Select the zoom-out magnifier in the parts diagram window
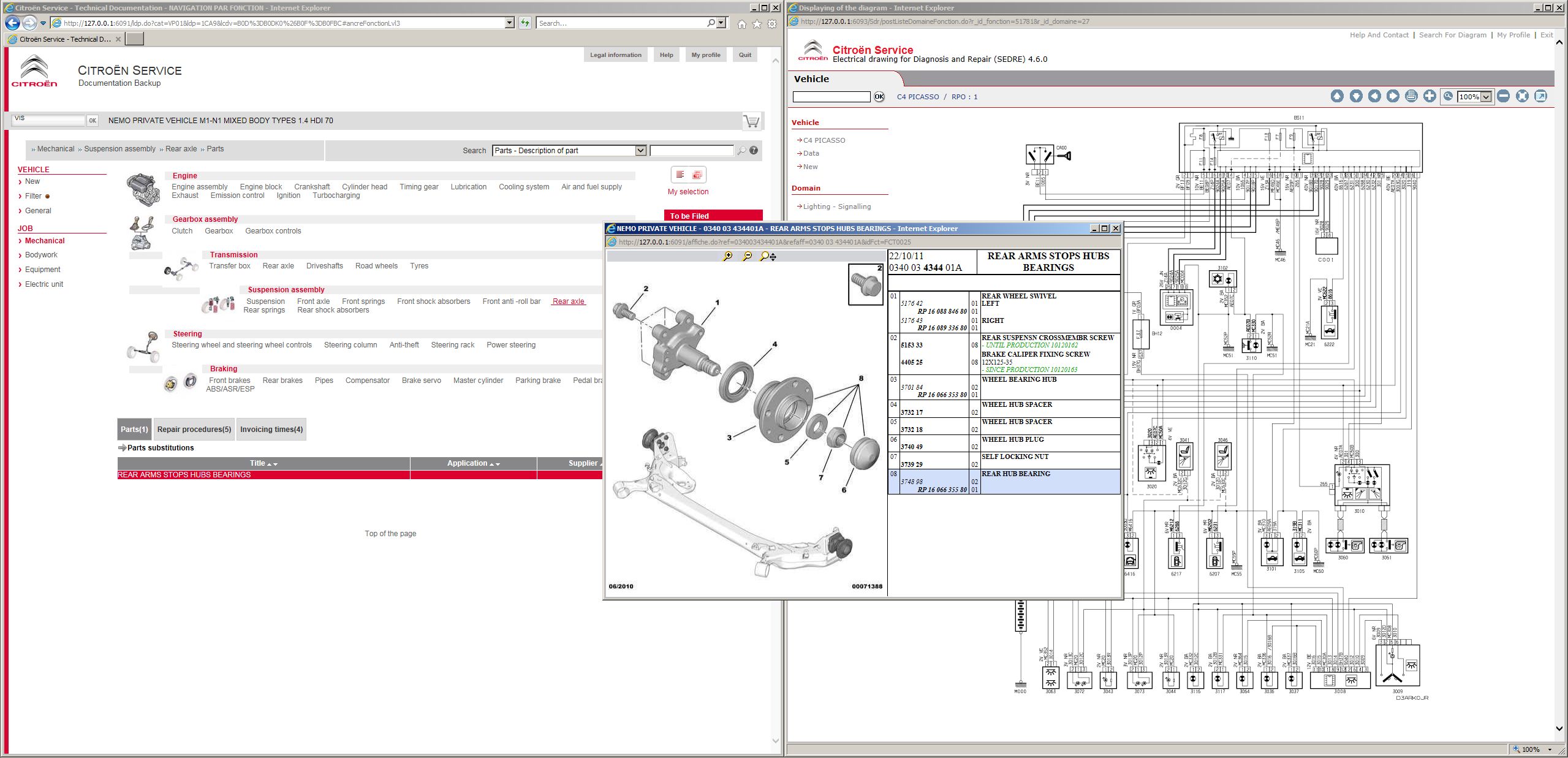Screen dimensions: 1568x758 (748, 257)
